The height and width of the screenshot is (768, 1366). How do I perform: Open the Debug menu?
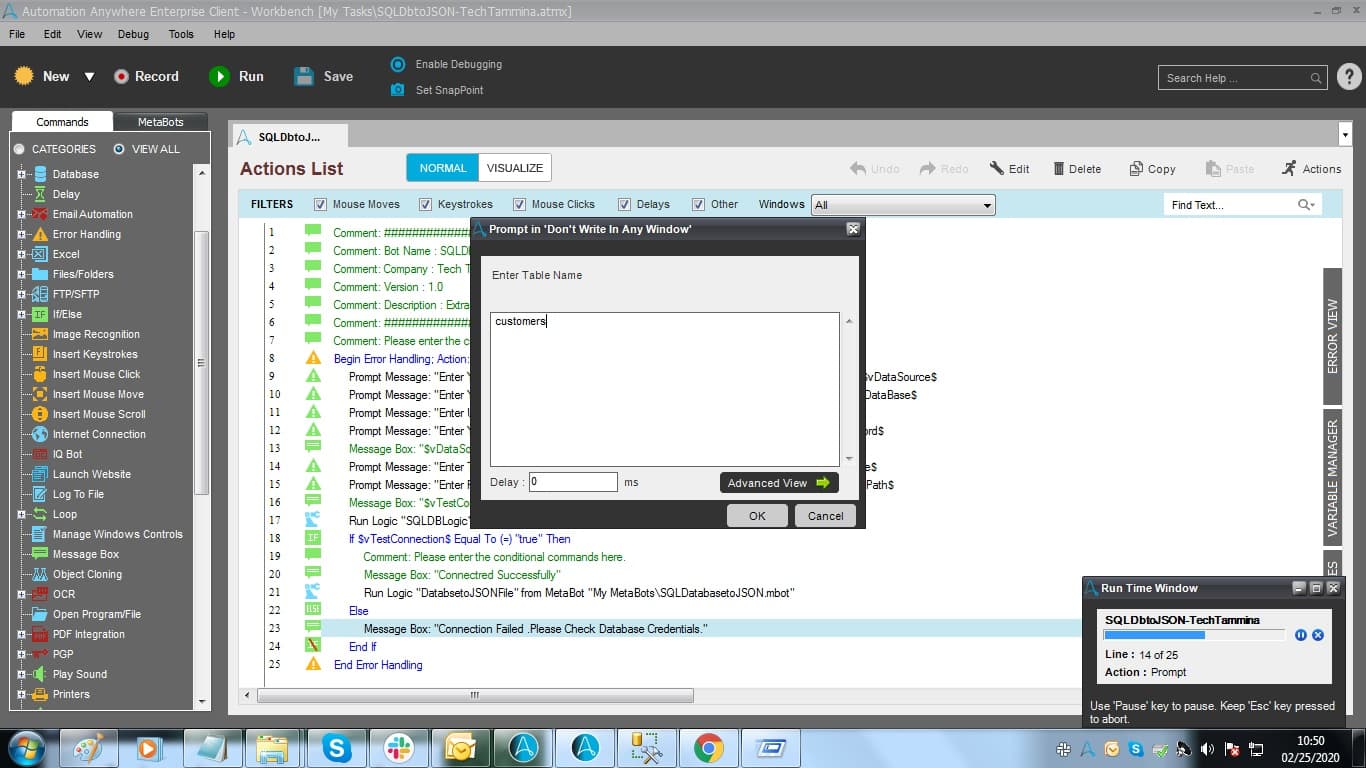coord(133,34)
